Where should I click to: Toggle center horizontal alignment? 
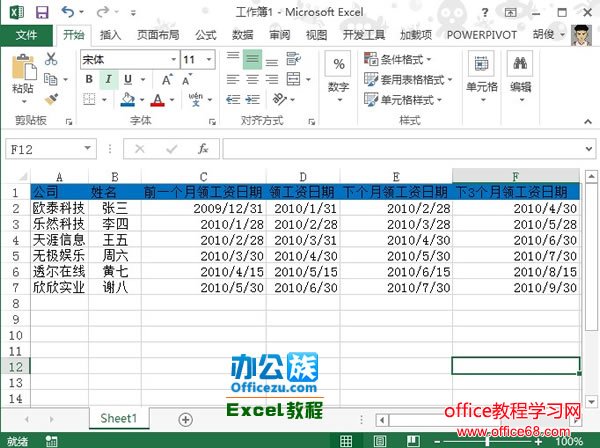click(252, 79)
